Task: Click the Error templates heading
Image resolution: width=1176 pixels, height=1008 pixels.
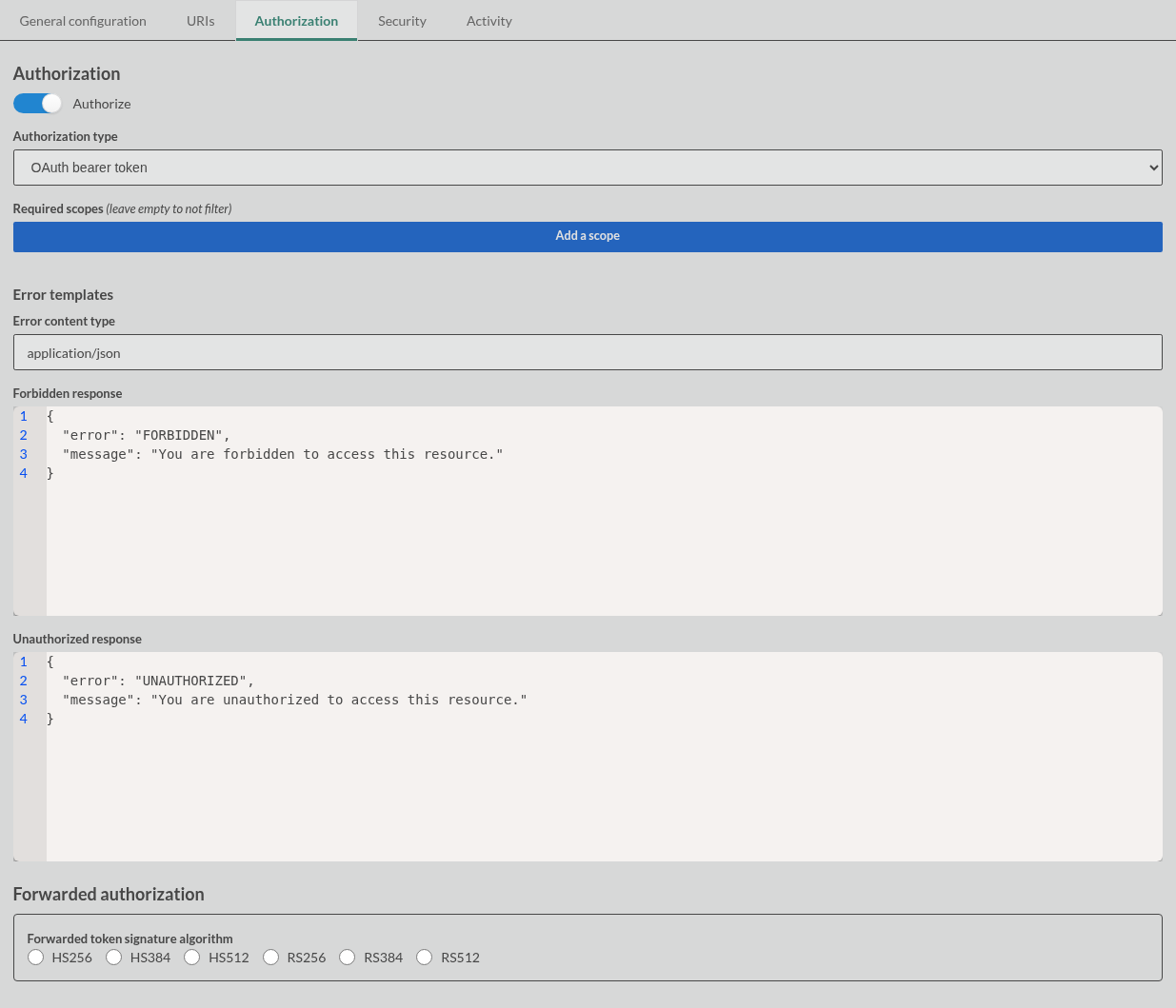Action: [x=63, y=295]
